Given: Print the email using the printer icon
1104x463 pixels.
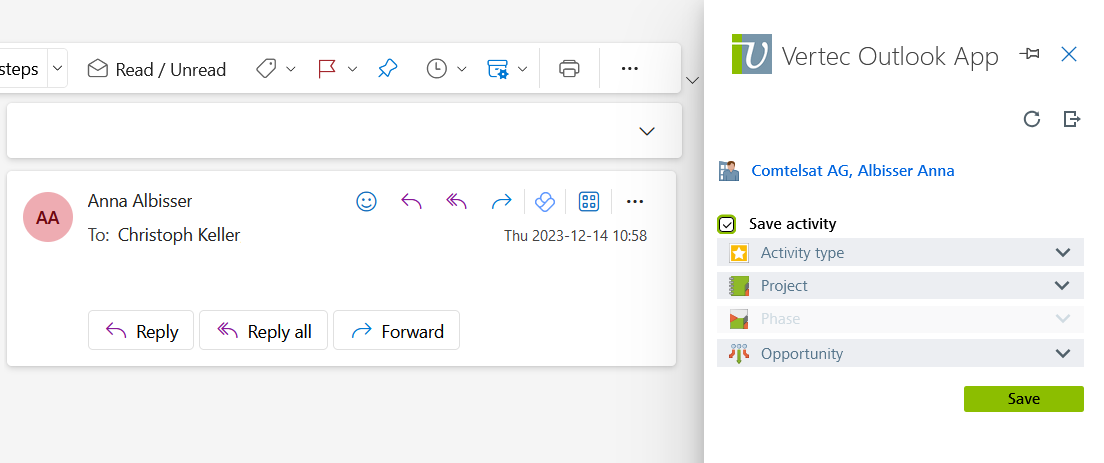Looking at the screenshot, I should 569,69.
